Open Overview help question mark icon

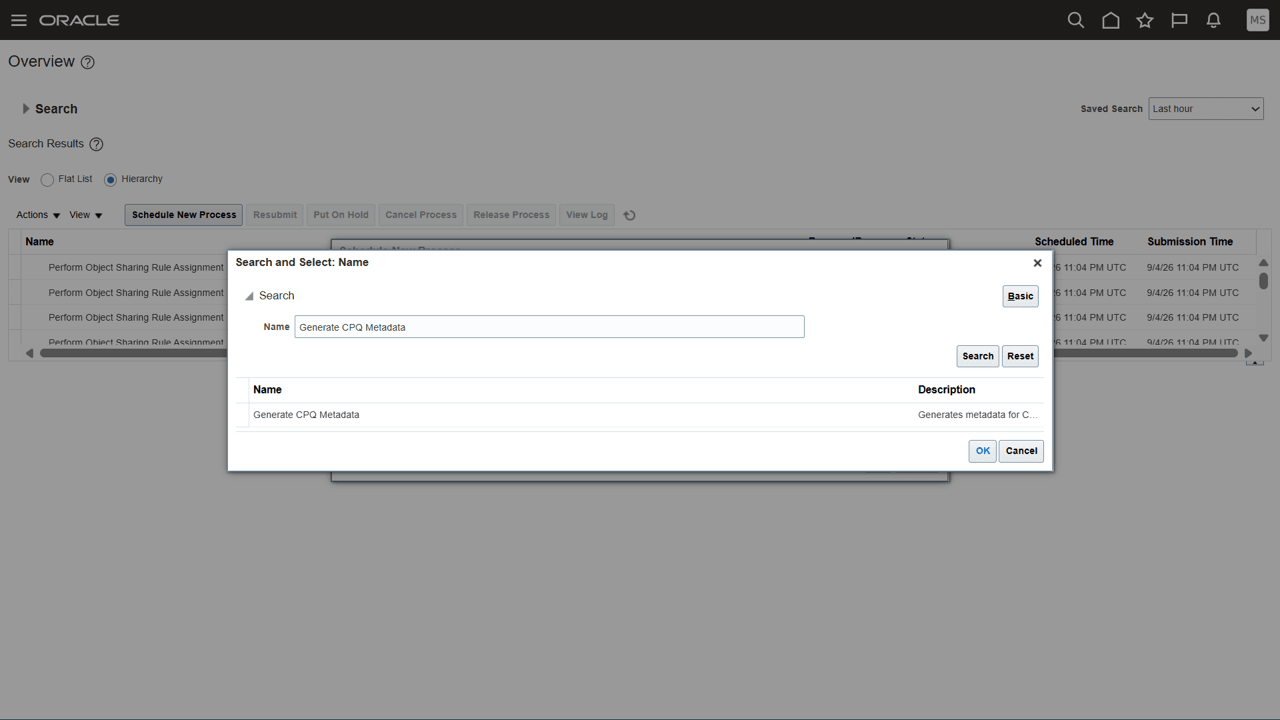click(87, 62)
